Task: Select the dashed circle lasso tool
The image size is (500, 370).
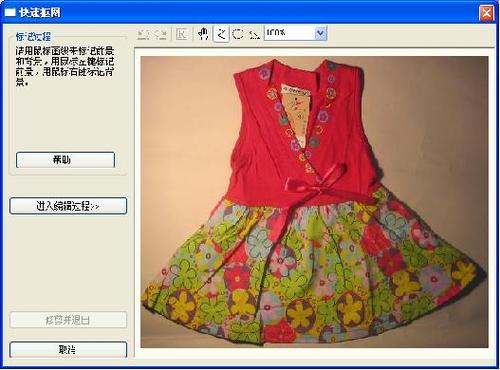Action: pos(238,33)
